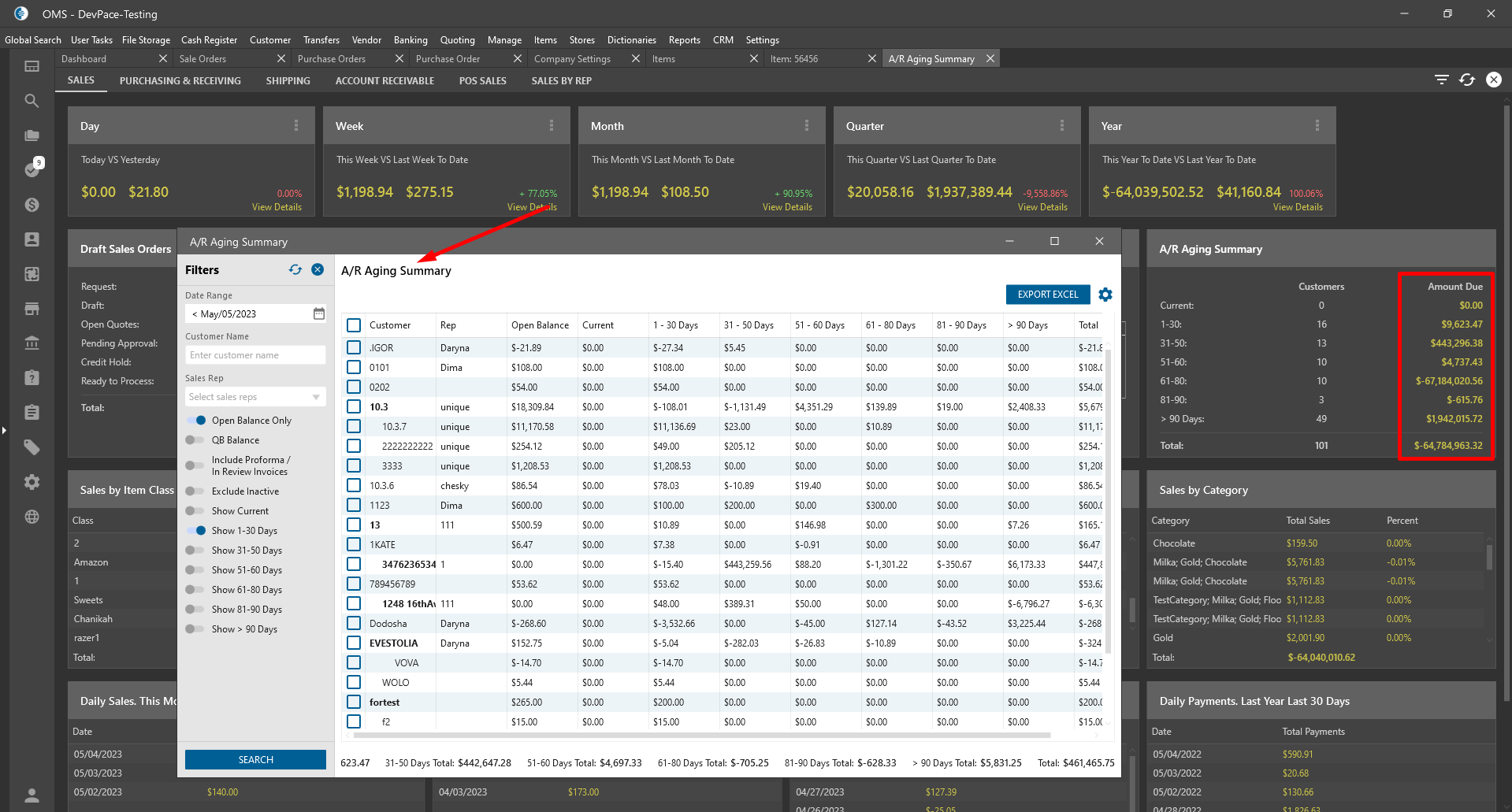Open View Details on the Day card
1512x812 pixels.
point(277,207)
